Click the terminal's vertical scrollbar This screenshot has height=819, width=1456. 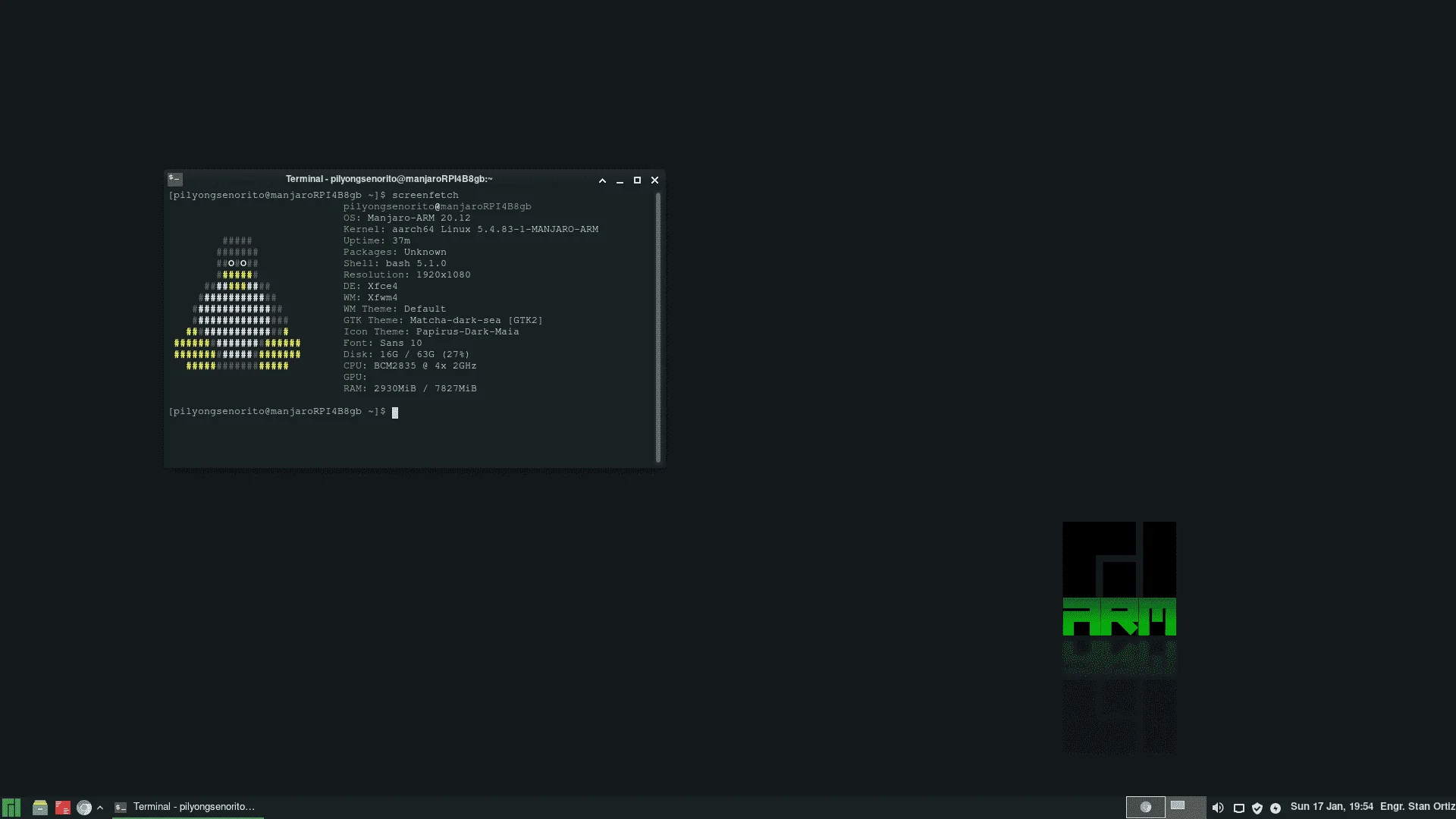(658, 327)
